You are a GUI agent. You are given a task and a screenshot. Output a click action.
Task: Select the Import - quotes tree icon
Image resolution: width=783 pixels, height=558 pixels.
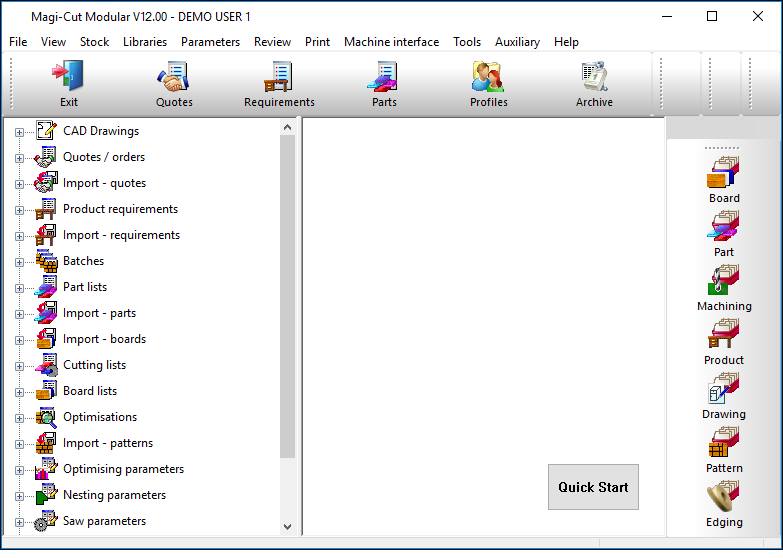46,183
